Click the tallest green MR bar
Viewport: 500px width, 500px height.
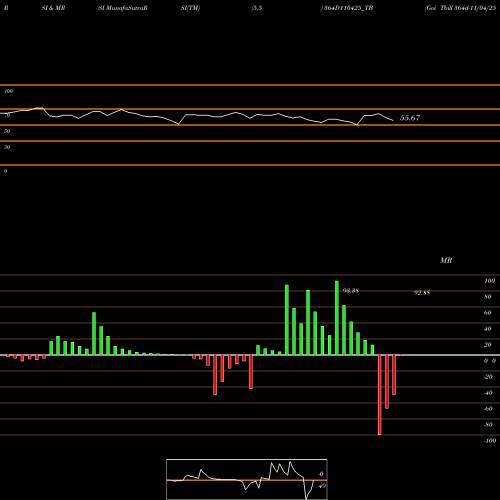[x=337, y=318]
